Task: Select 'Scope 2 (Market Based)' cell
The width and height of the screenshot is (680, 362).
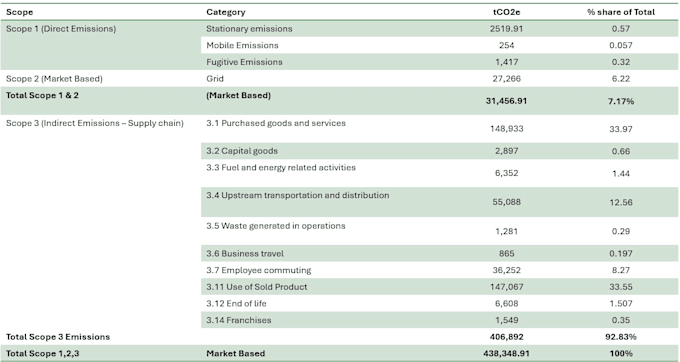Action: (x=54, y=79)
